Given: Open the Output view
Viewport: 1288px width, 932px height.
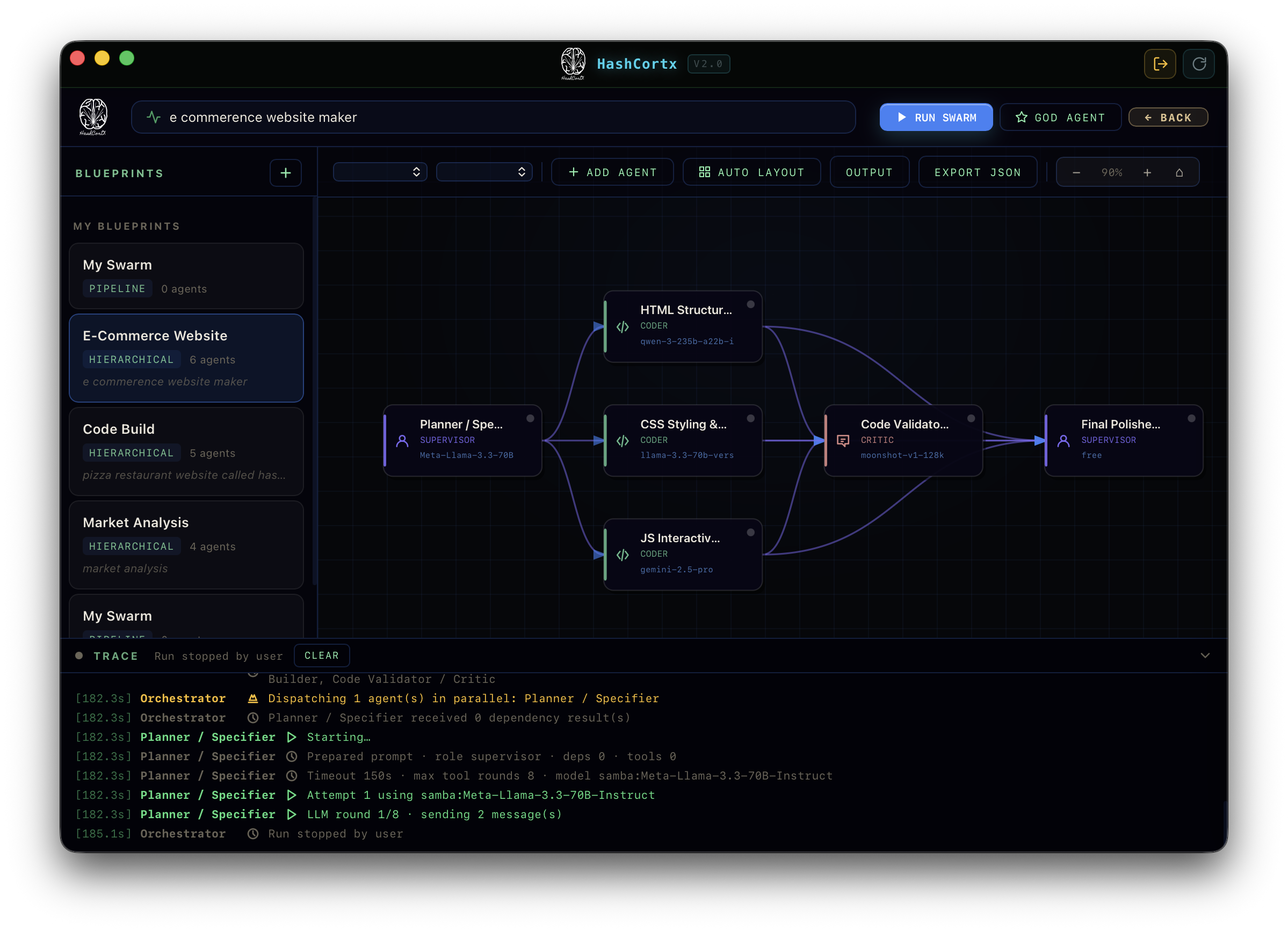Looking at the screenshot, I should coord(869,172).
